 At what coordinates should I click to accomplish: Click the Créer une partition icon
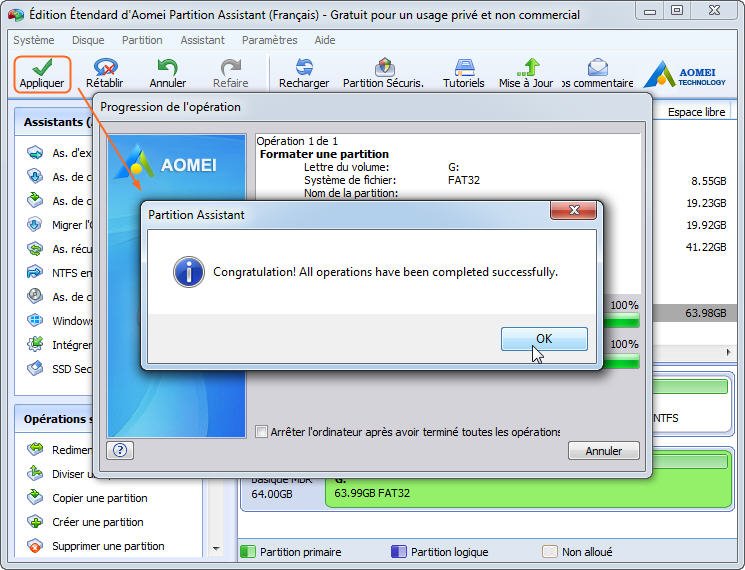[35, 522]
